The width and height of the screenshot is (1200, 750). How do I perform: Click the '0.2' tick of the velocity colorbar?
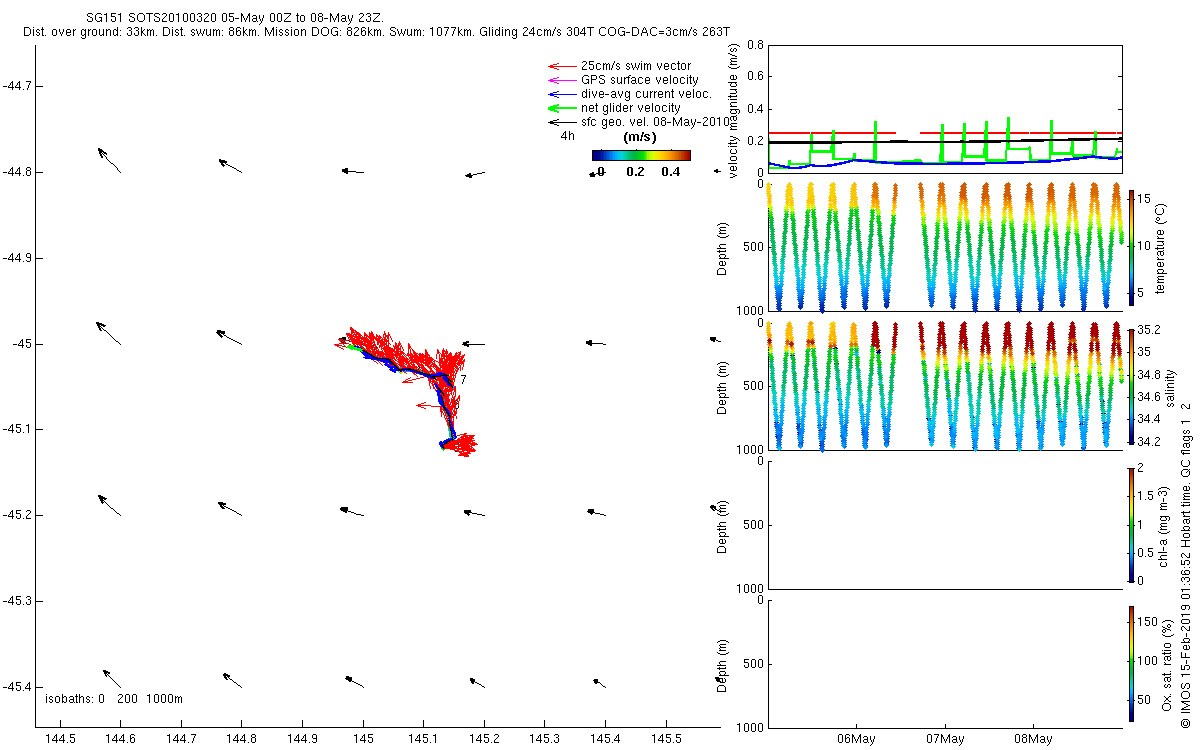pos(635,172)
